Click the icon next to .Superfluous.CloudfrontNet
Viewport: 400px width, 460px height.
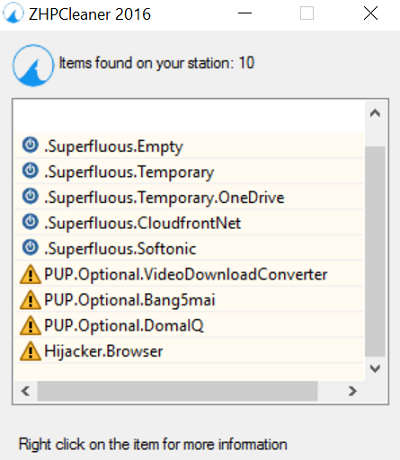(x=30, y=222)
